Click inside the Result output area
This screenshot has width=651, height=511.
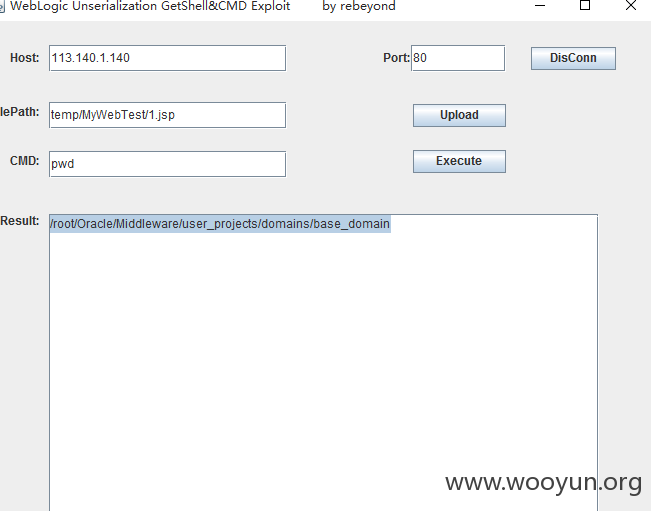[323, 363]
